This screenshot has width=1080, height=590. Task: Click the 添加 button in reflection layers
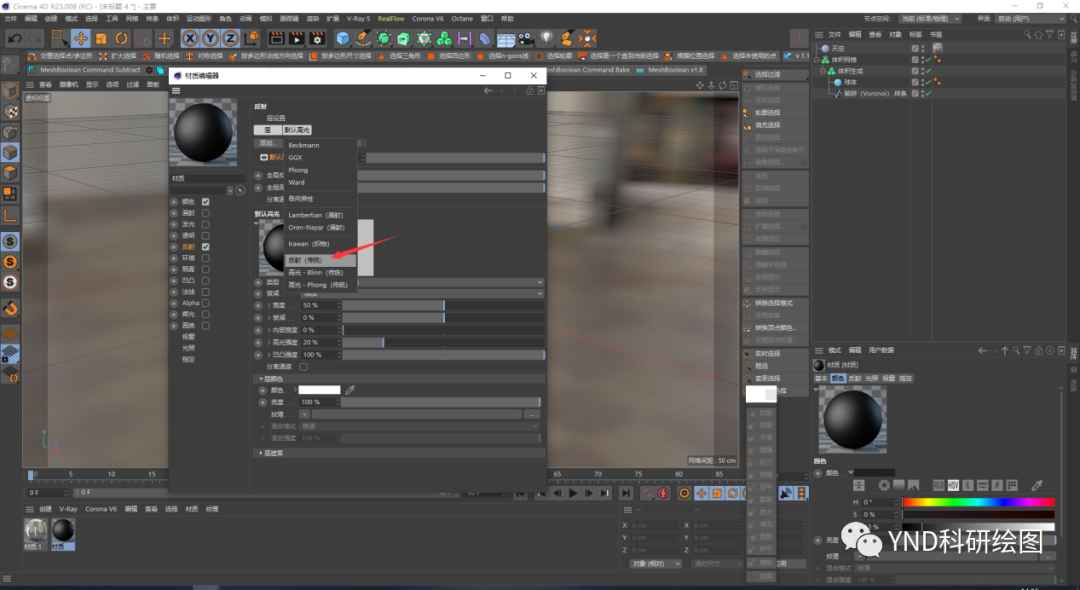click(268, 143)
